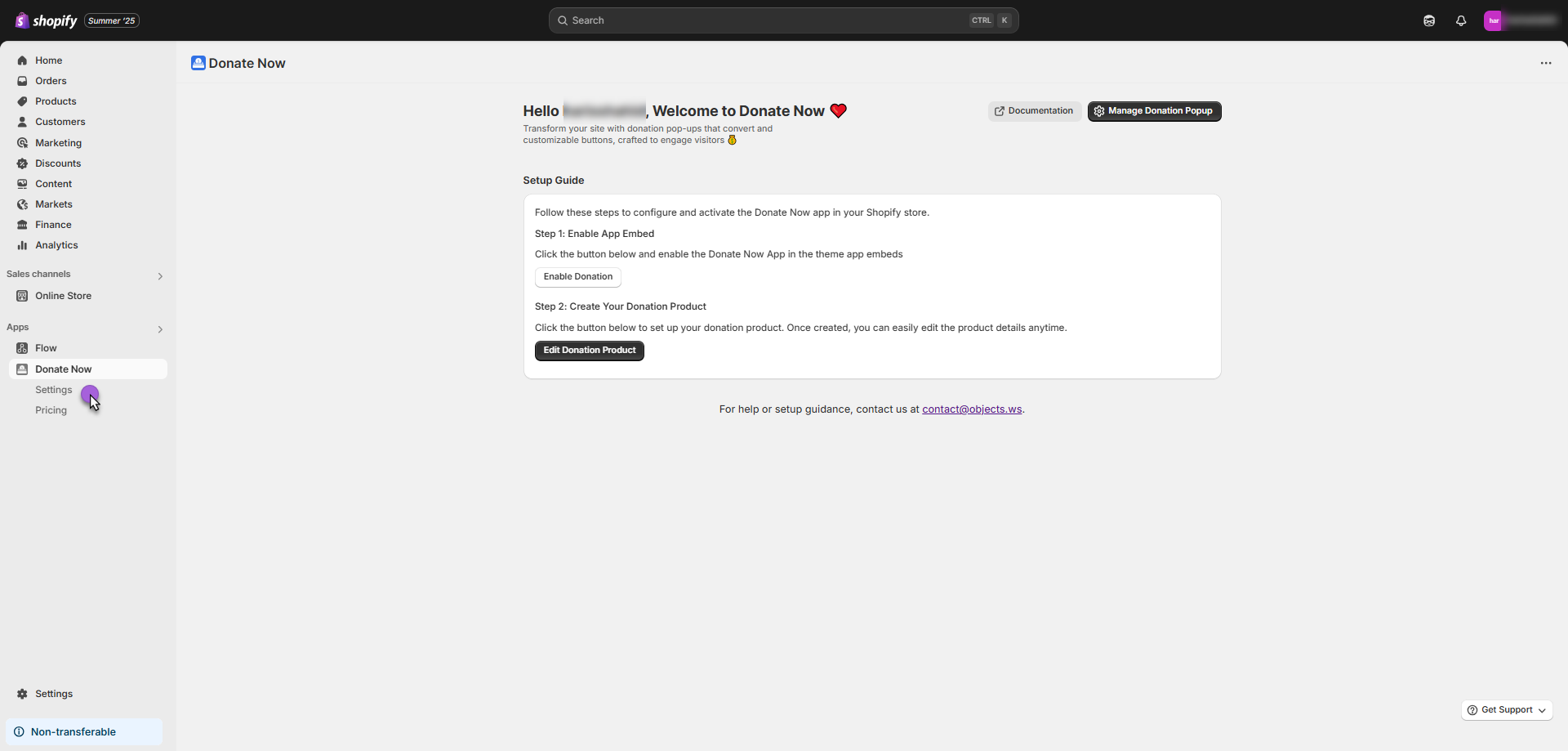Click the Step 1: Enable App Embed text

[595, 234]
